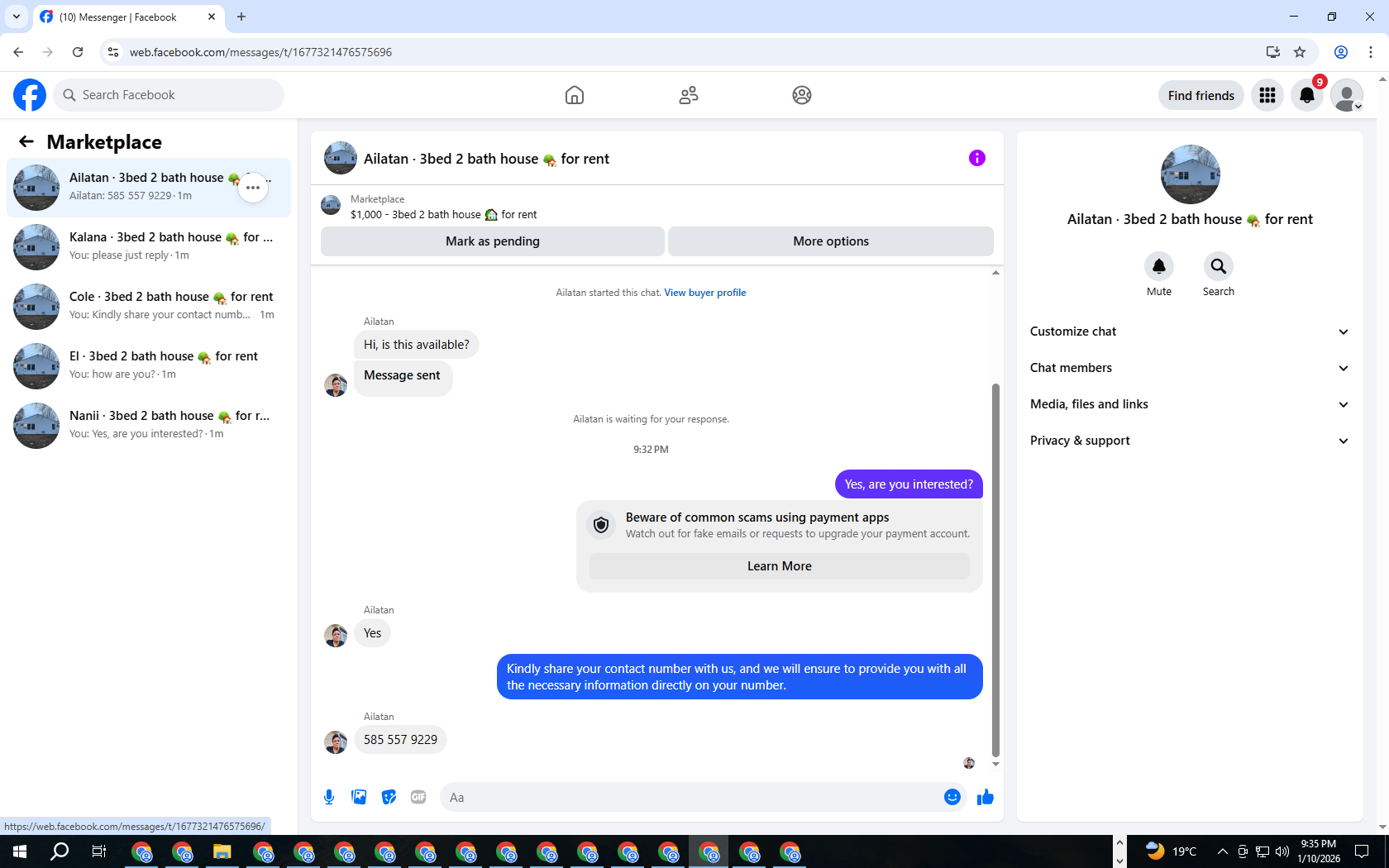Click More options button
1389x868 pixels.
pyautogui.click(x=831, y=241)
